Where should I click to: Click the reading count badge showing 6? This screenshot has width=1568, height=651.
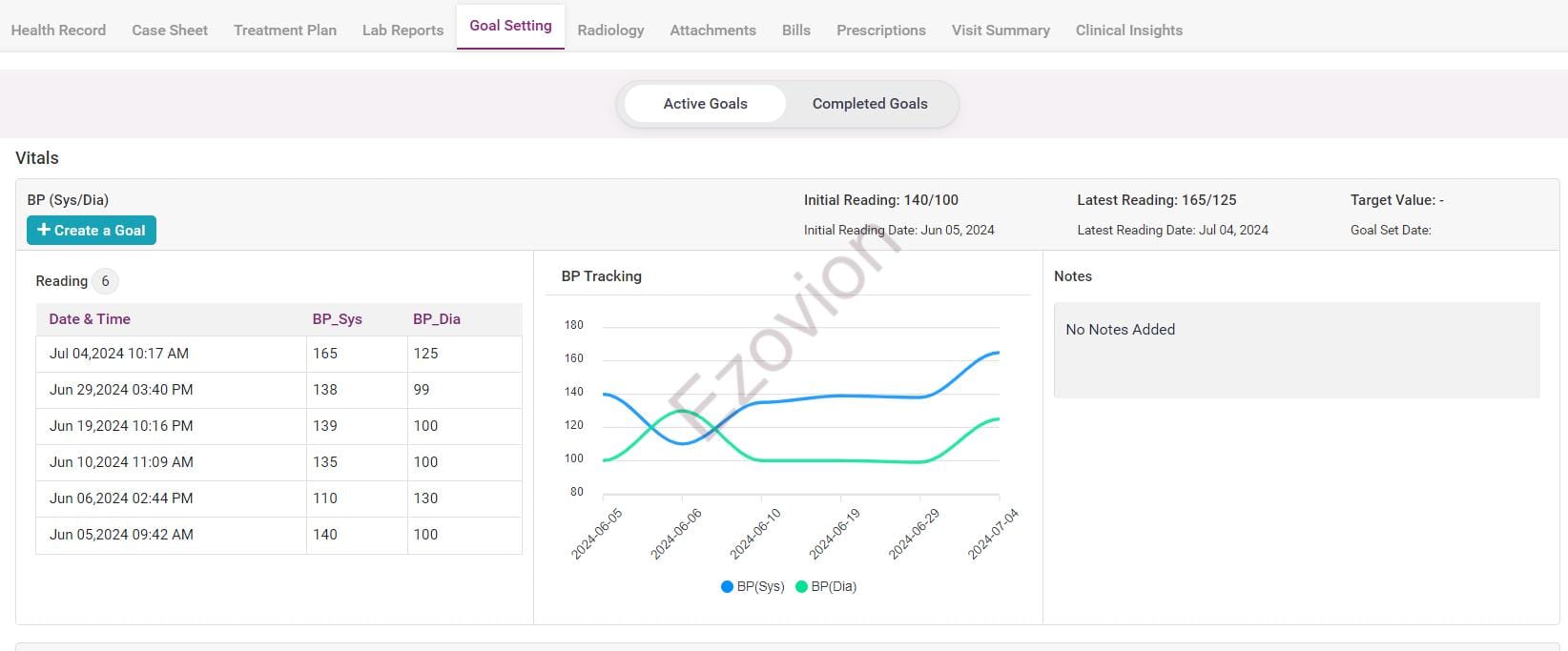pyautogui.click(x=105, y=281)
